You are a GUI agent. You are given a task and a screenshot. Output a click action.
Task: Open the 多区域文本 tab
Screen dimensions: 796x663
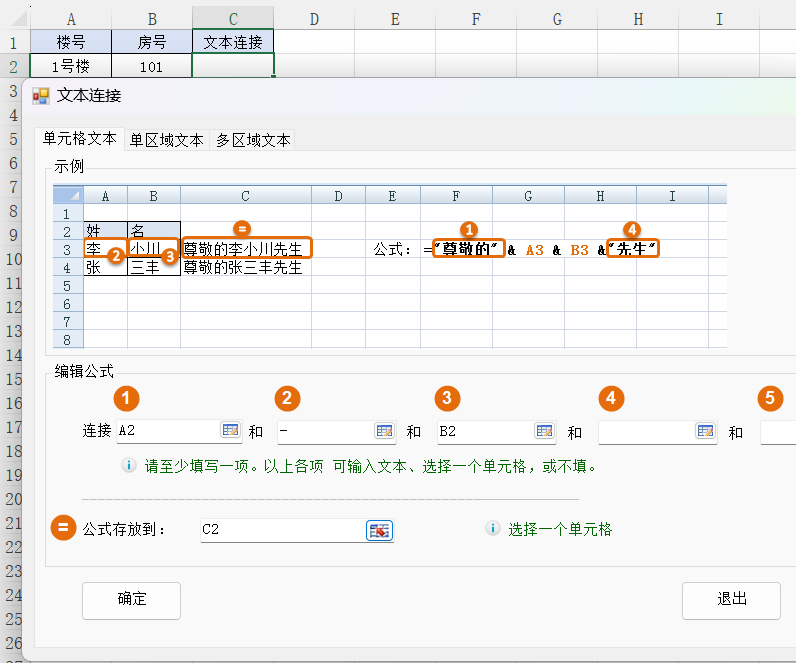point(253,140)
